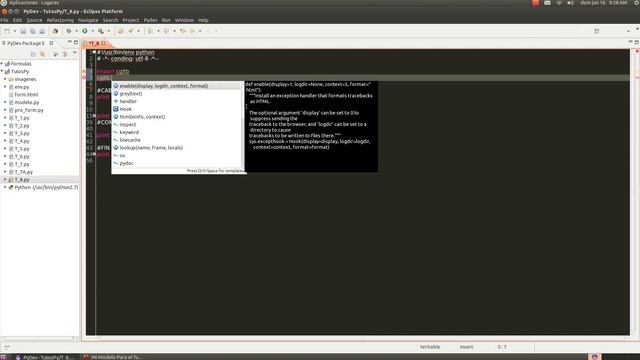Run the script with green Run icon
640x360 pixels.
click(x=85, y=31)
